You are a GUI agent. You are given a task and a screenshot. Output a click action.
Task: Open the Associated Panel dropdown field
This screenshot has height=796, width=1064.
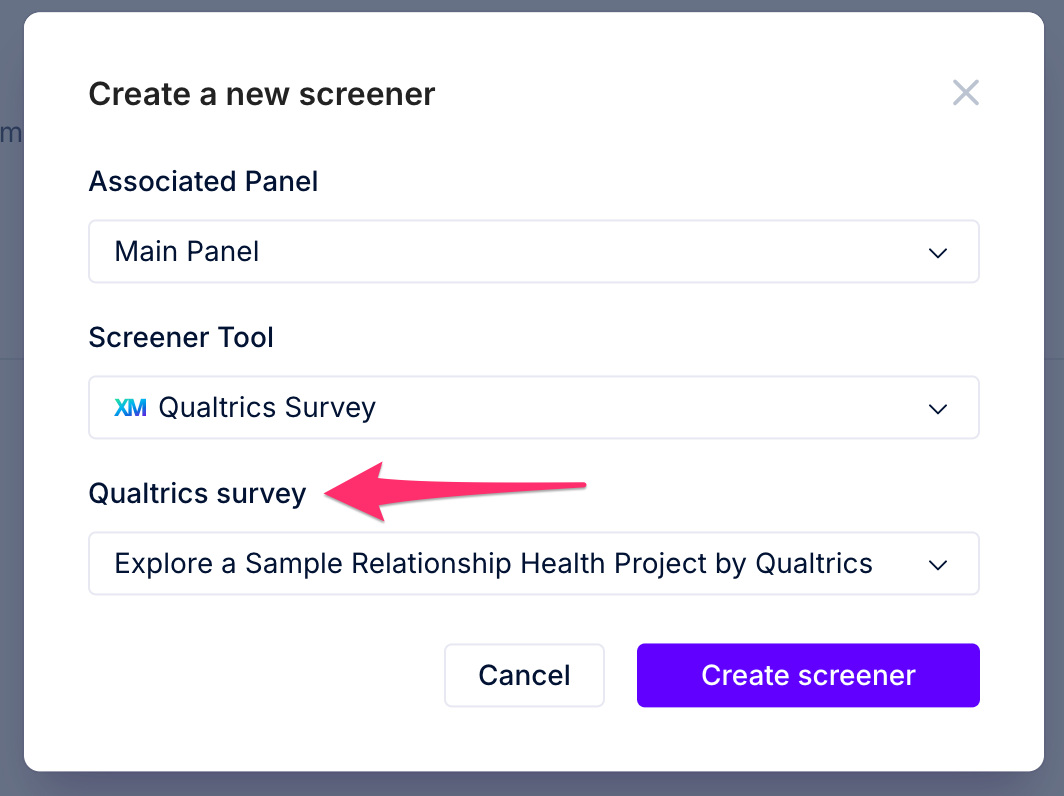coord(533,251)
